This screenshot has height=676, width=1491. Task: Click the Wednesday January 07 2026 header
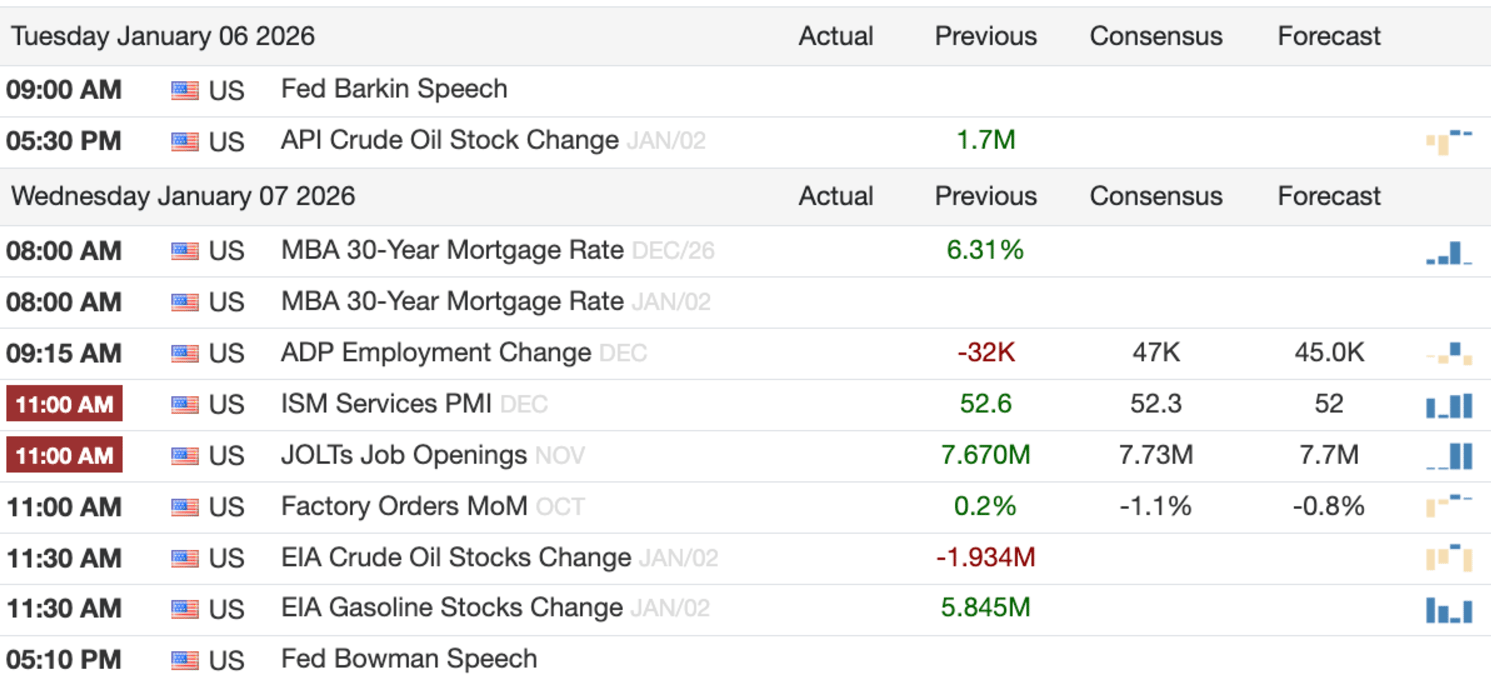pos(183,196)
